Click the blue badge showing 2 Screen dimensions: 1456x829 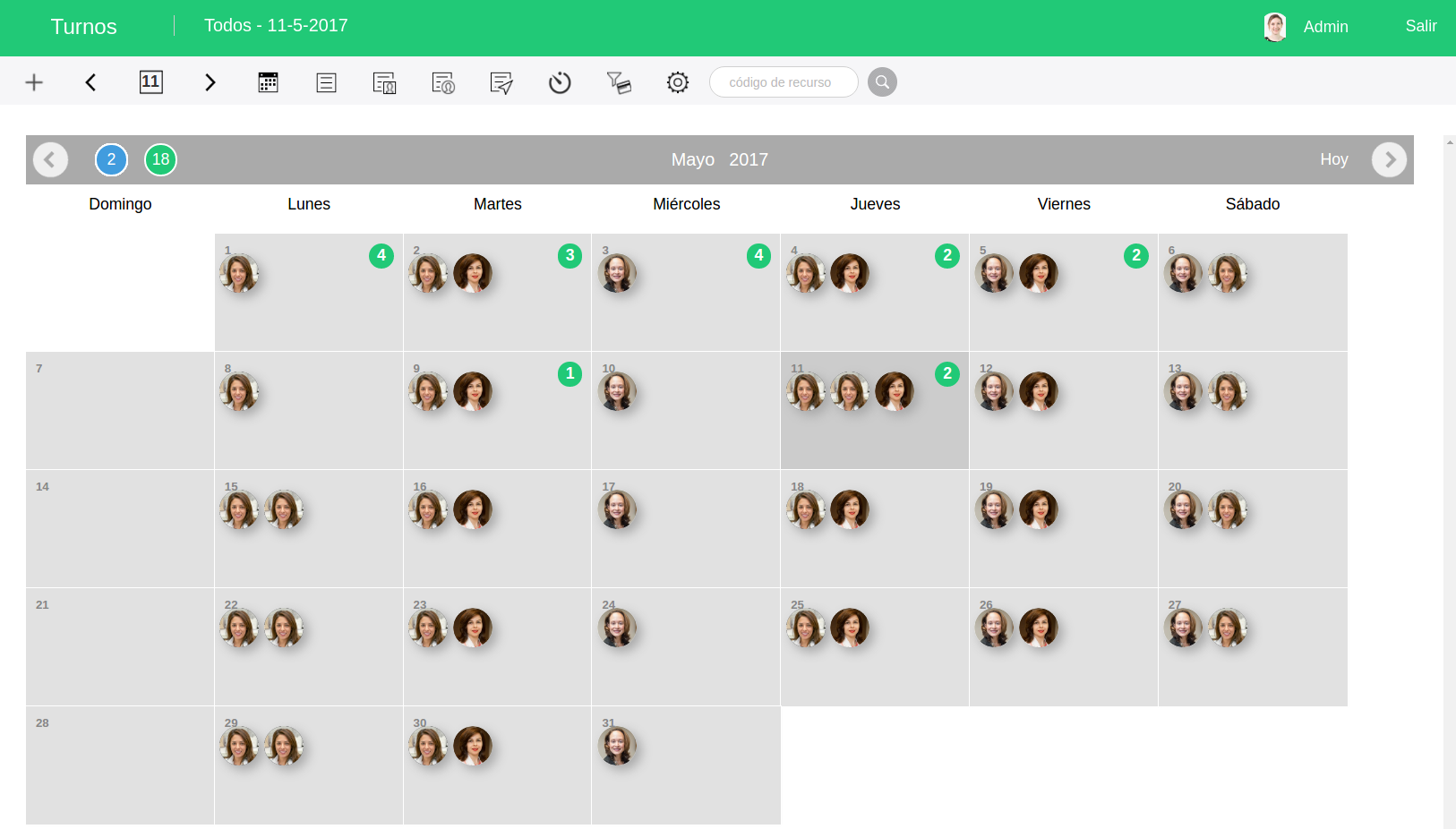coord(111,160)
